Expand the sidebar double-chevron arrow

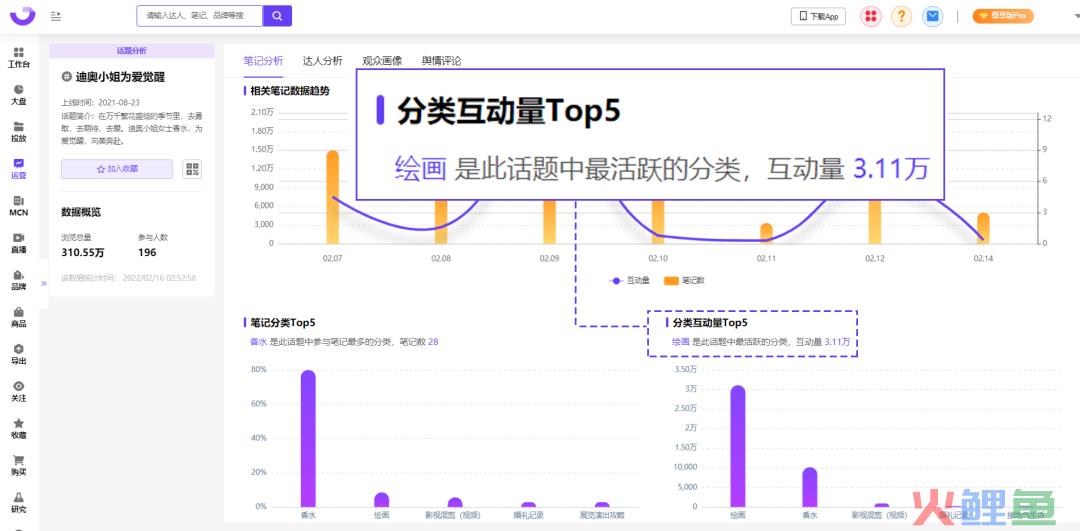pyautogui.click(x=44, y=283)
